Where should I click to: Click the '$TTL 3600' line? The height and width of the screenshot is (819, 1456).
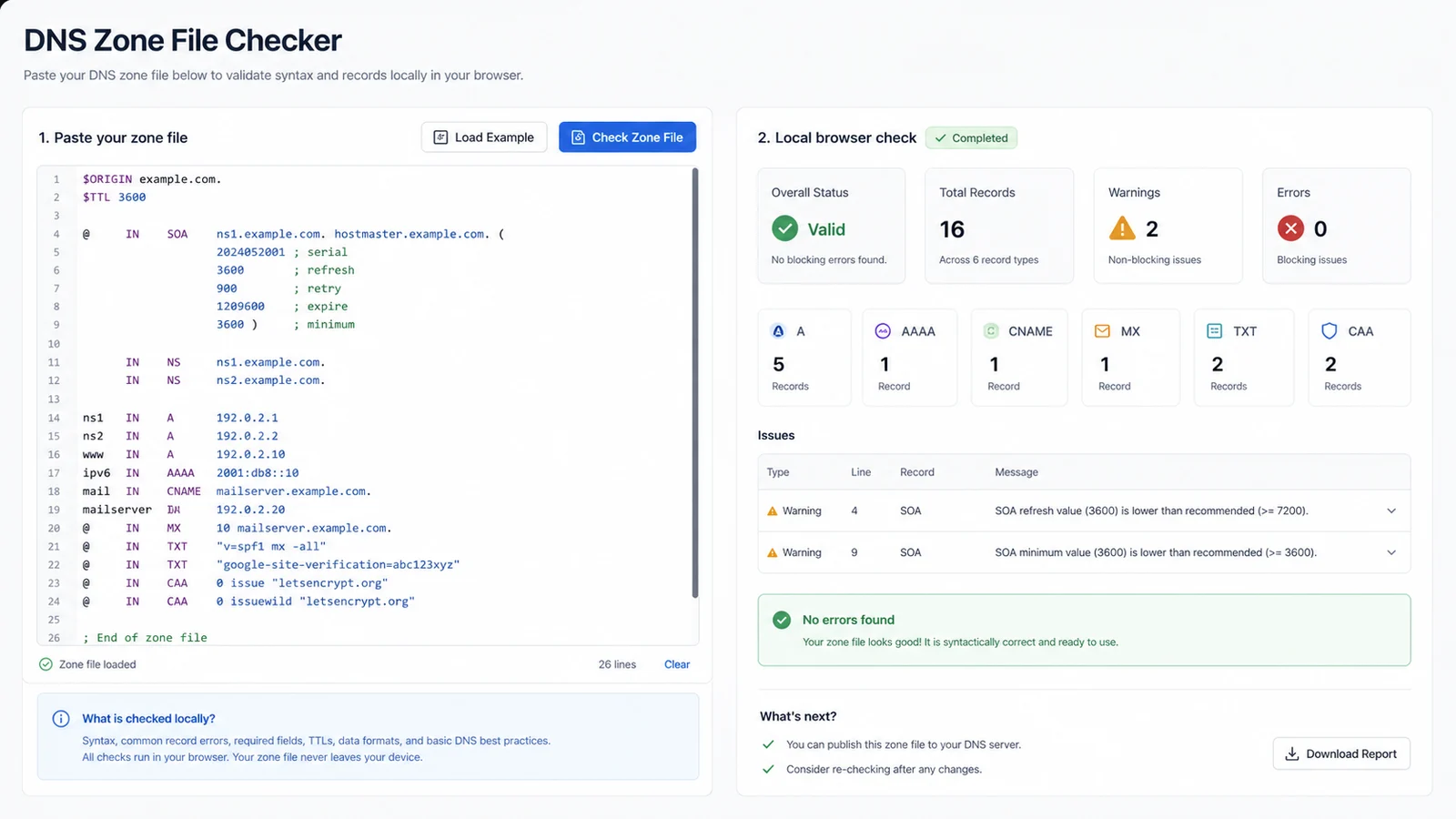pos(114,197)
